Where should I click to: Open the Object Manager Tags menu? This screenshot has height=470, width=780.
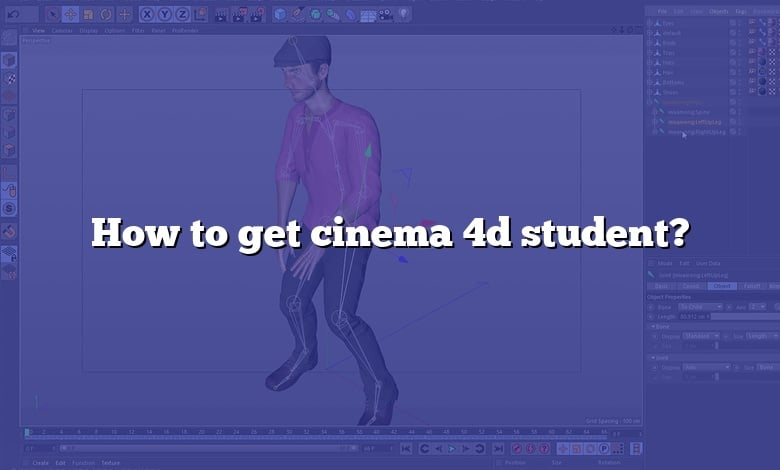pos(741,11)
